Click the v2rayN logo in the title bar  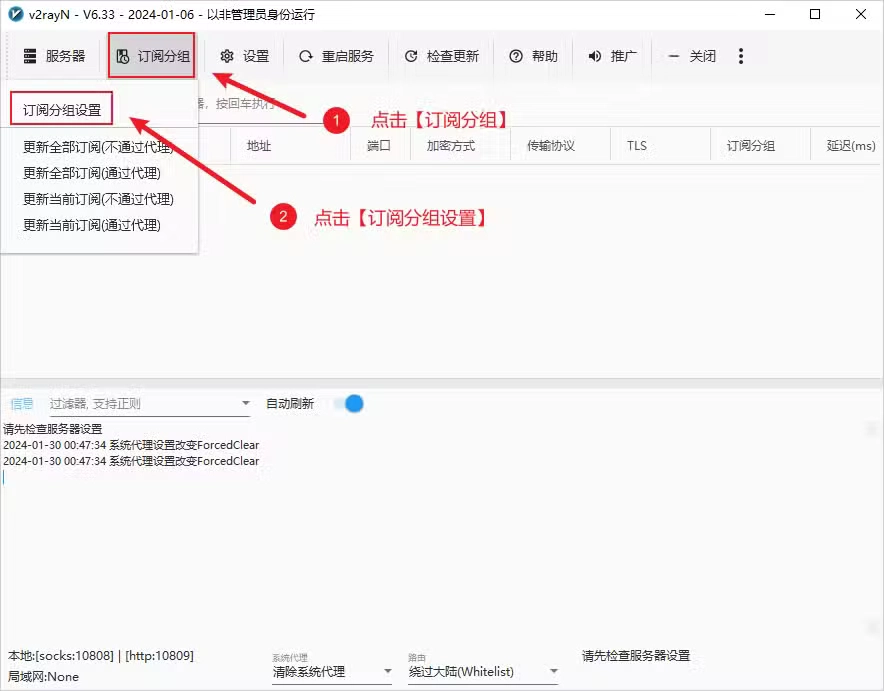tap(14, 14)
